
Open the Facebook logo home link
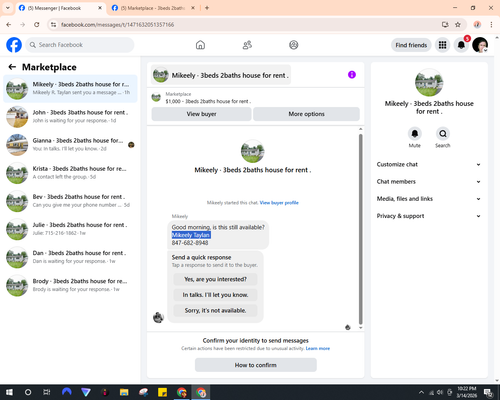point(14,45)
